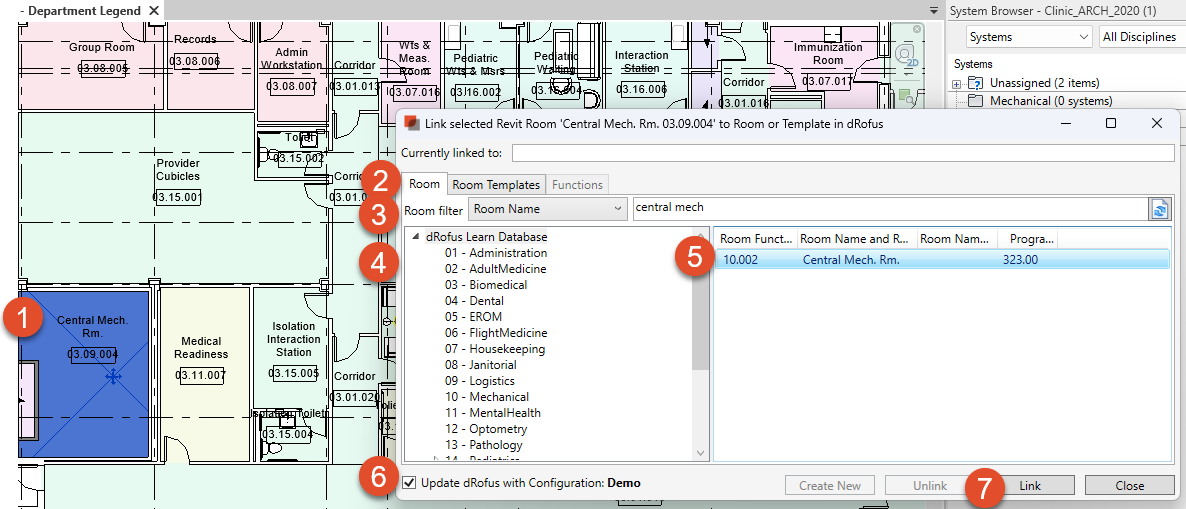Click the 2D navigation wheel icon
The height and width of the screenshot is (509, 1186).
905,55
